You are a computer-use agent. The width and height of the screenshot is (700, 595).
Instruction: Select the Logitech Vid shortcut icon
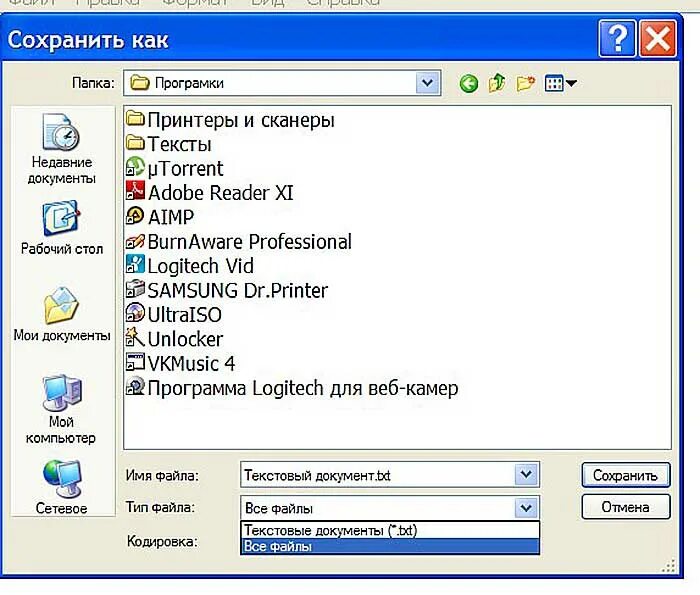click(135, 264)
